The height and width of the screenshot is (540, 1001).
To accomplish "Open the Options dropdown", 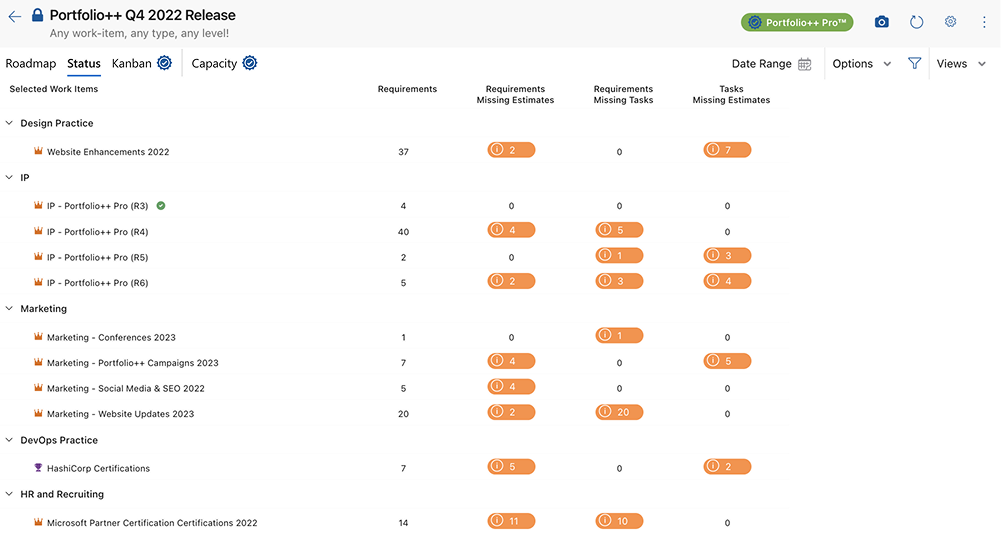I will point(861,64).
